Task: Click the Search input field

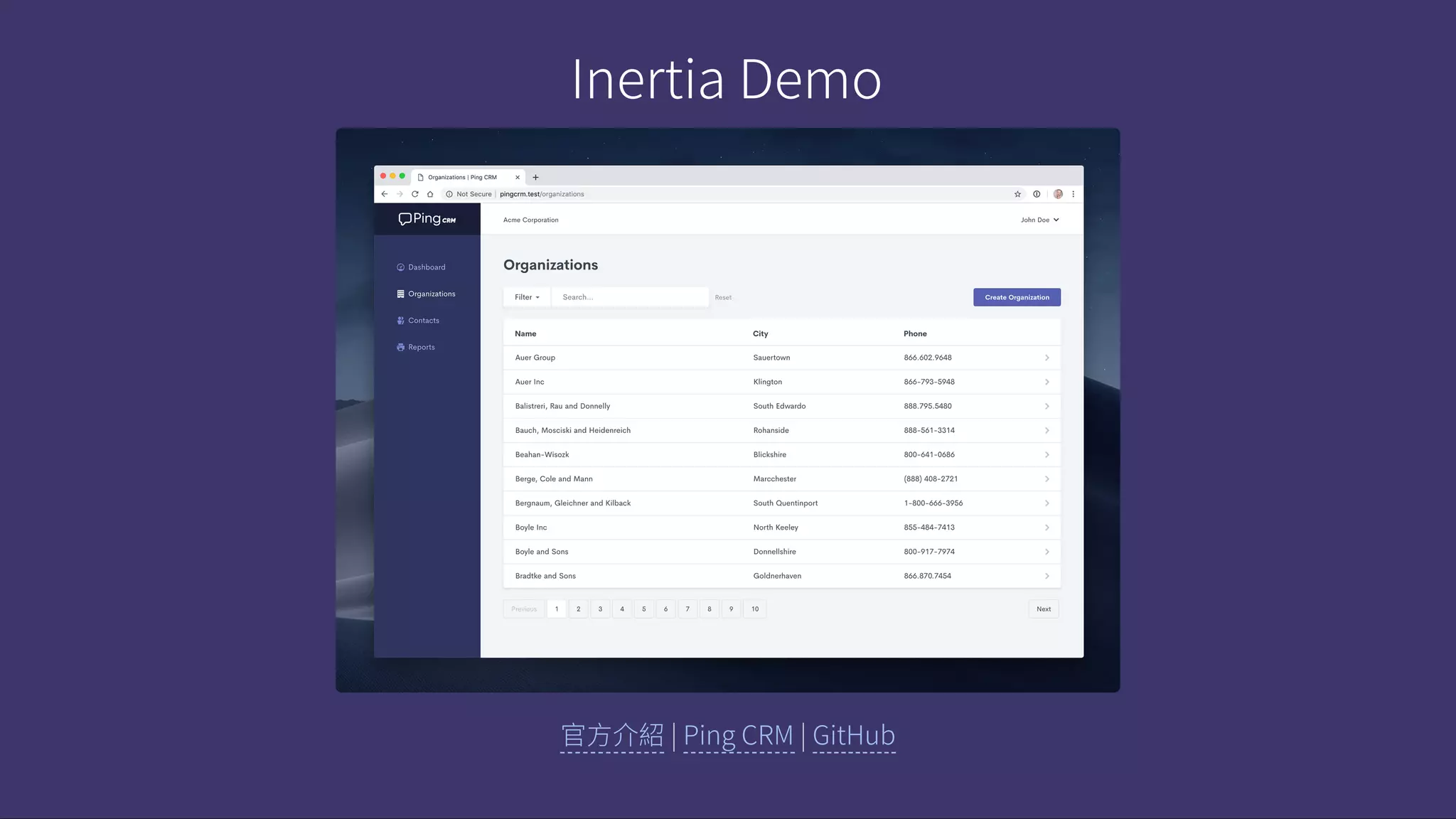Action: click(x=630, y=297)
